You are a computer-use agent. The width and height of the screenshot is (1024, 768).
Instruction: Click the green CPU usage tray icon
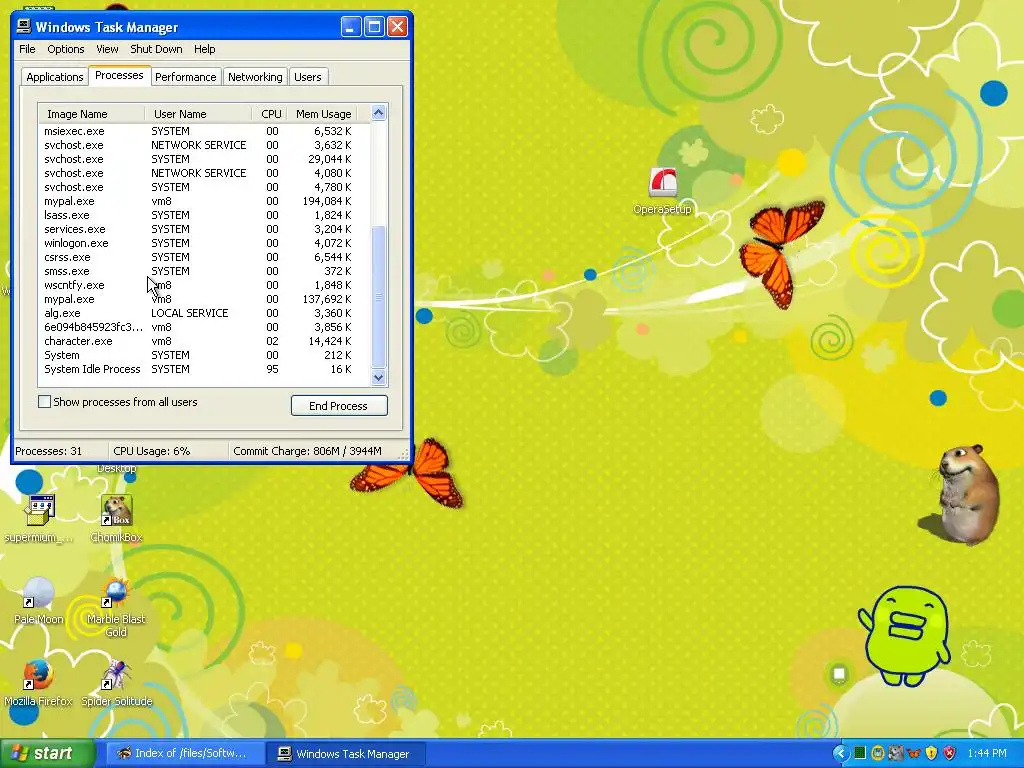(x=860, y=754)
